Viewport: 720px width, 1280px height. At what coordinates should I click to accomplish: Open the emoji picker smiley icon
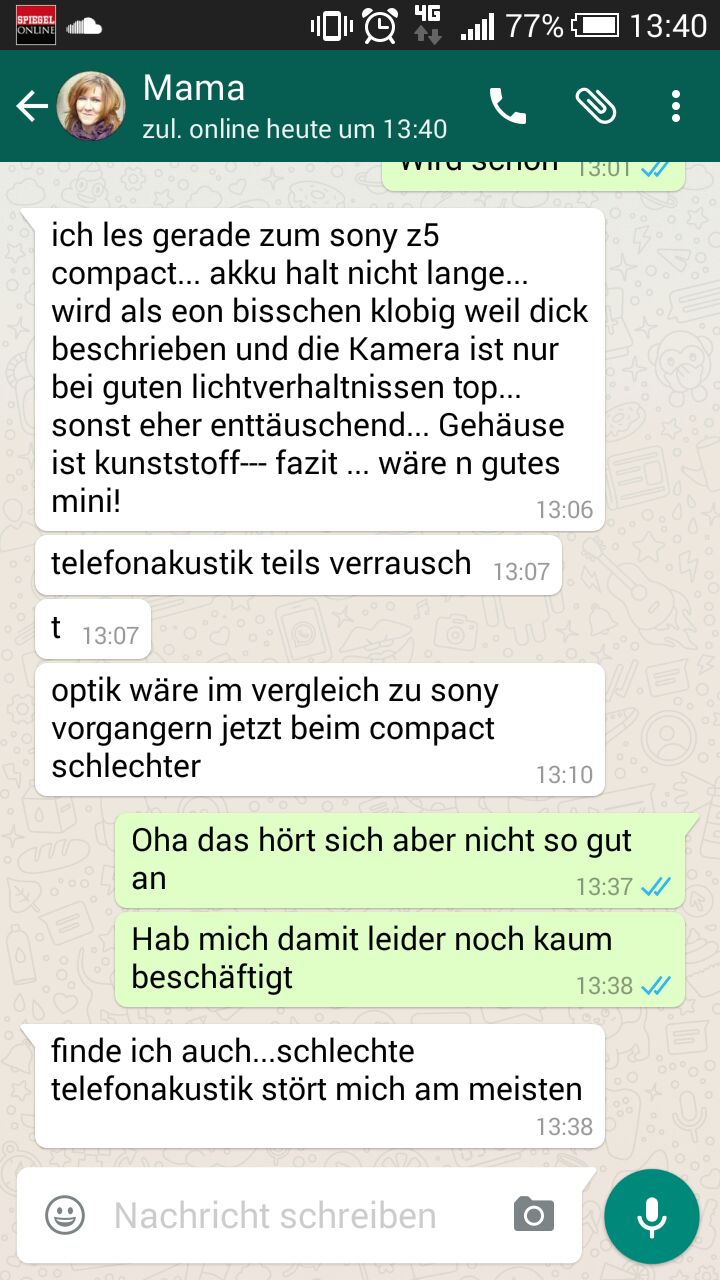(x=65, y=1216)
